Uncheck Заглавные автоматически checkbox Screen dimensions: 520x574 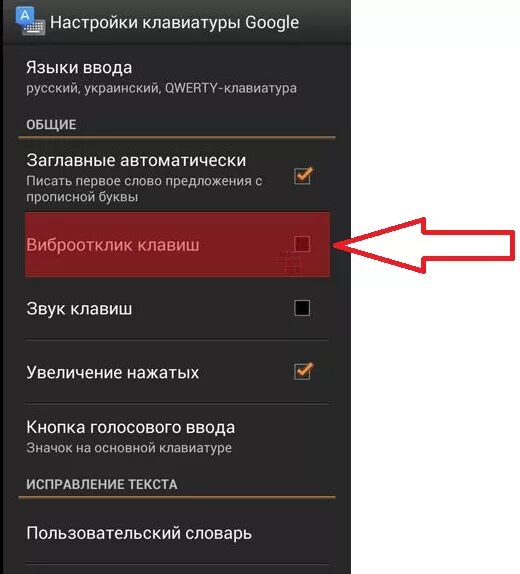(303, 176)
